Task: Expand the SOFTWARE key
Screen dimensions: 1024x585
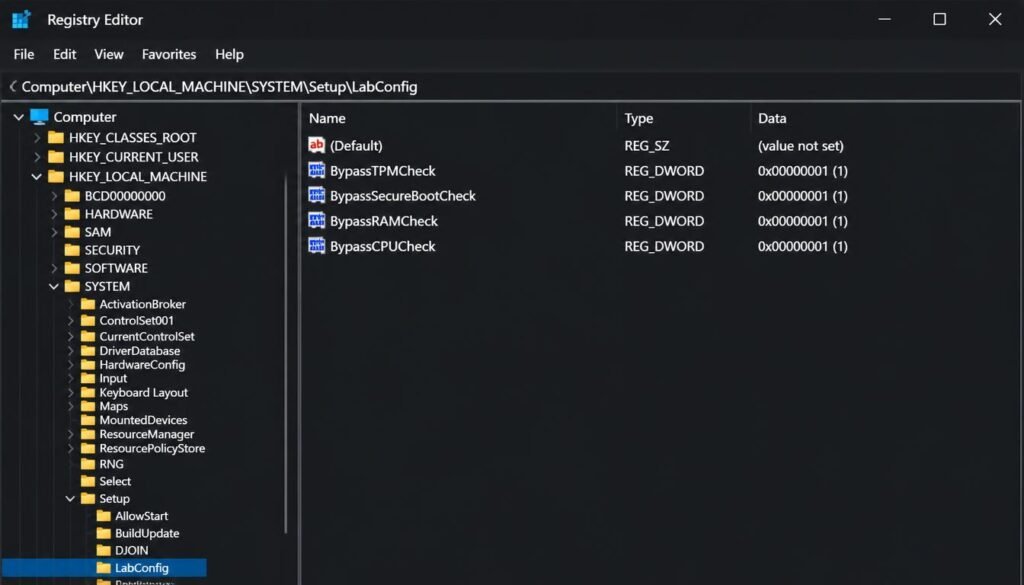Action: pyautogui.click(x=54, y=268)
